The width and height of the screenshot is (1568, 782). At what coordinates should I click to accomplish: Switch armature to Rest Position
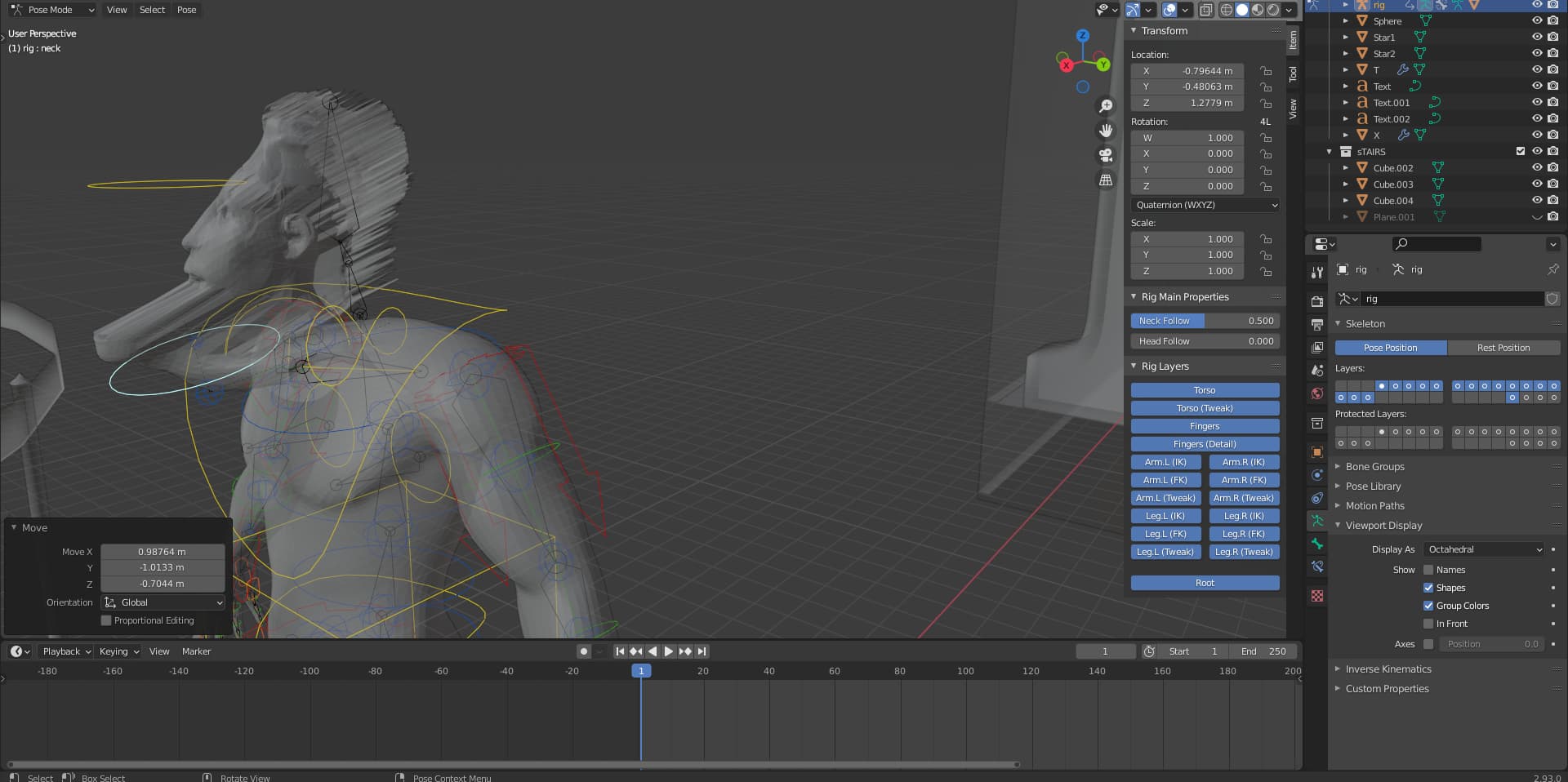1503,348
